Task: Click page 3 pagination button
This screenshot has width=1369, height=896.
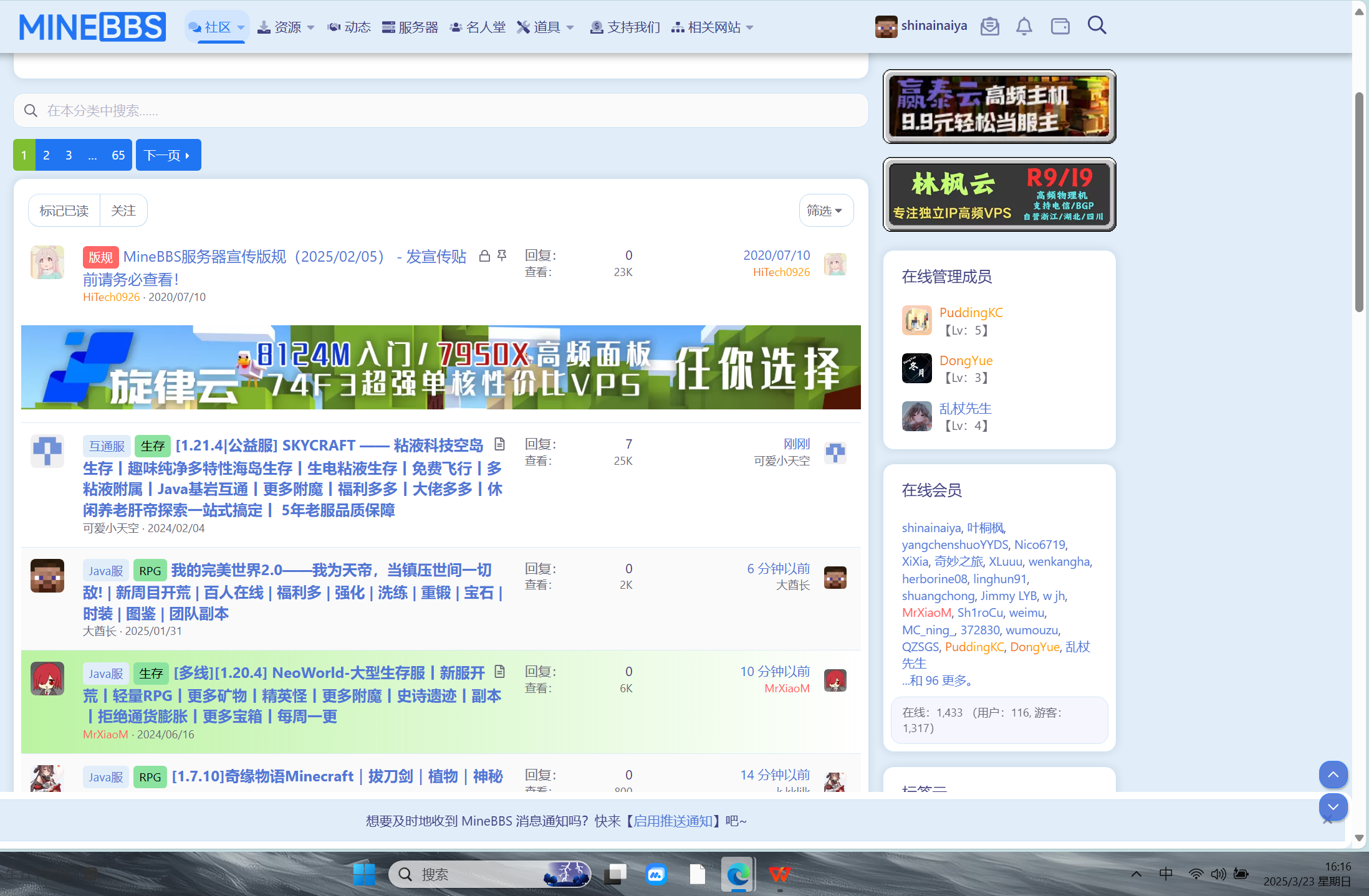Action: pos(69,155)
